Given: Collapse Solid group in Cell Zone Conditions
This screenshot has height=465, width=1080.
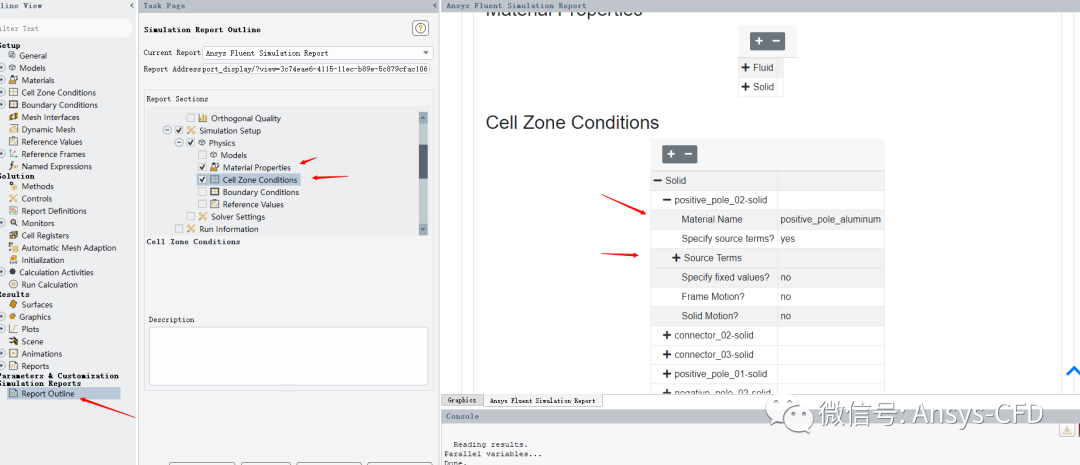Looking at the screenshot, I should [x=656, y=180].
